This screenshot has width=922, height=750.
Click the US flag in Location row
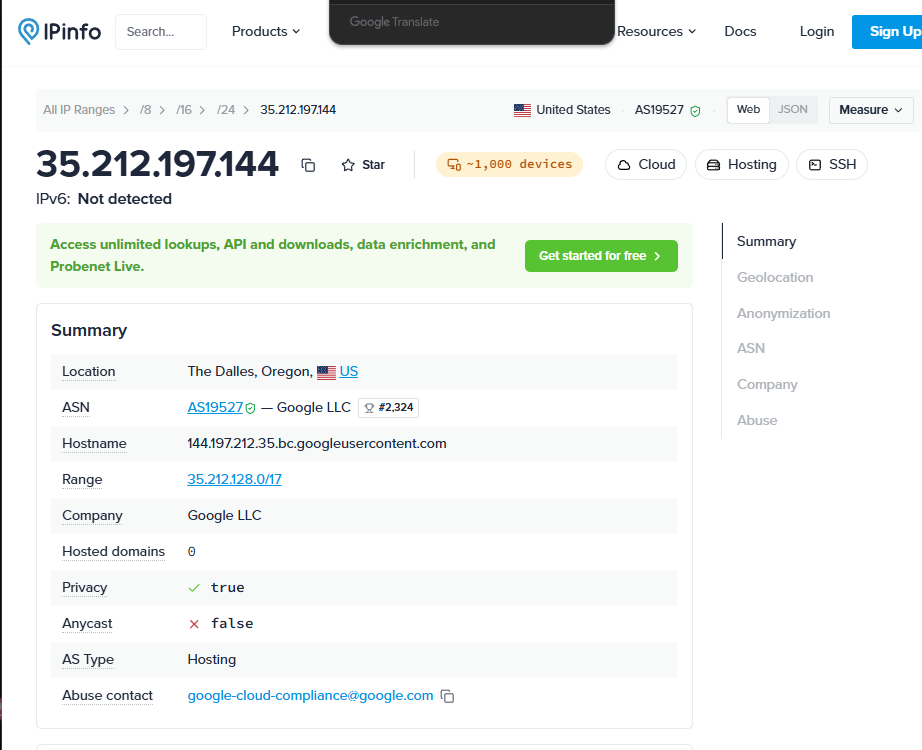[x=326, y=372]
